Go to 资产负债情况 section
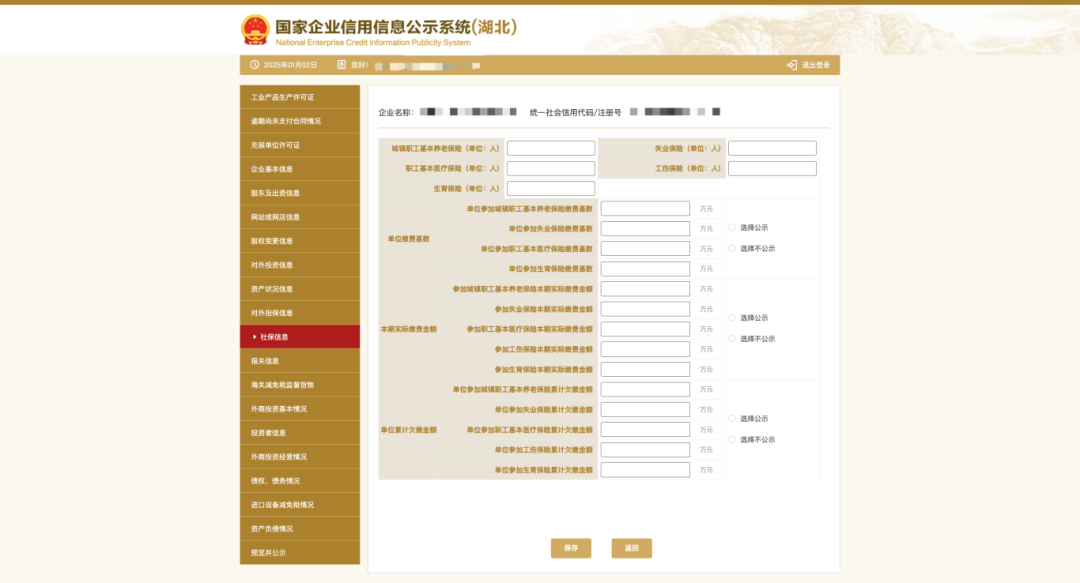The image size is (1080, 583). pyautogui.click(x=300, y=529)
